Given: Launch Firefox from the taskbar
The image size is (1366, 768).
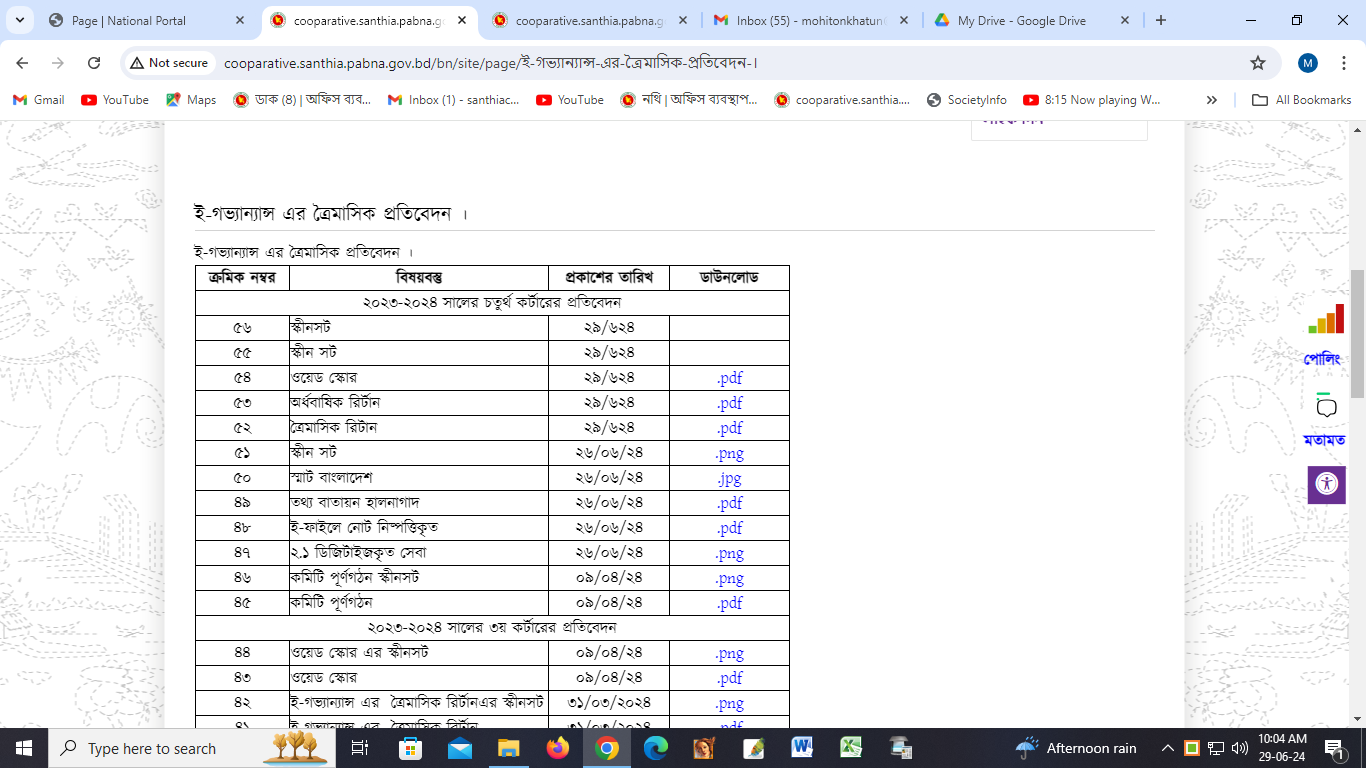Looking at the screenshot, I should (x=557, y=748).
